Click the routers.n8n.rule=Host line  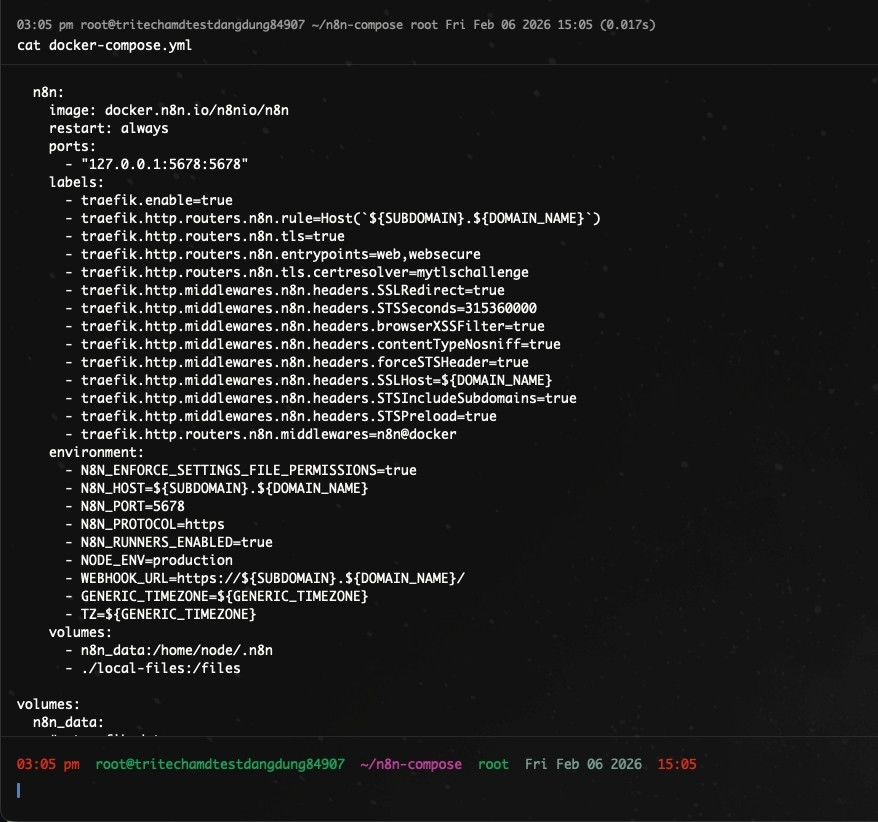point(340,218)
